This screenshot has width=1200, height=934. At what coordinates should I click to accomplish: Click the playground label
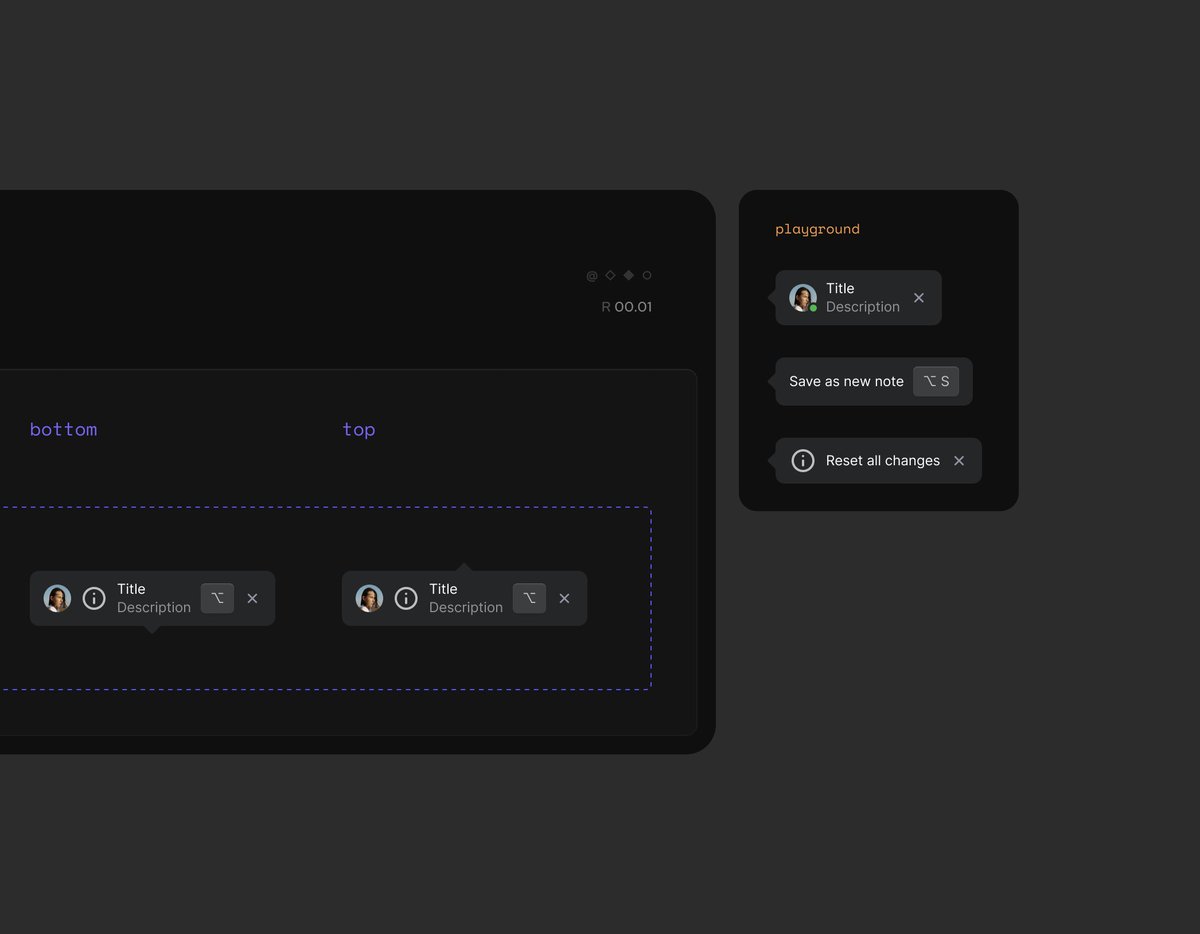tap(817, 229)
